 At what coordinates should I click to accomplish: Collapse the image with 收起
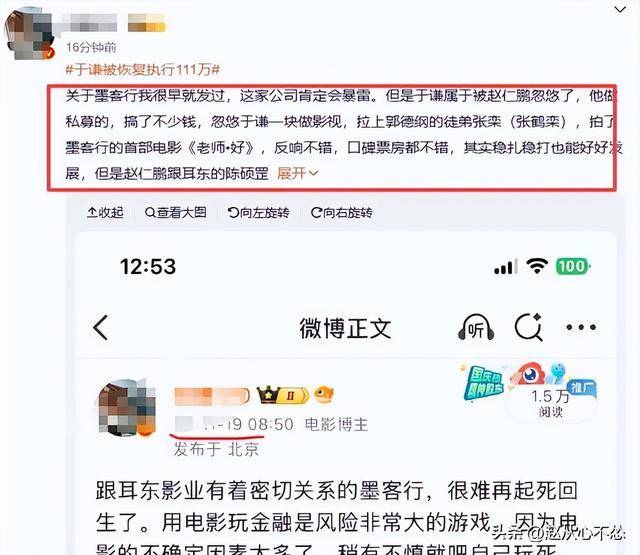click(105, 213)
